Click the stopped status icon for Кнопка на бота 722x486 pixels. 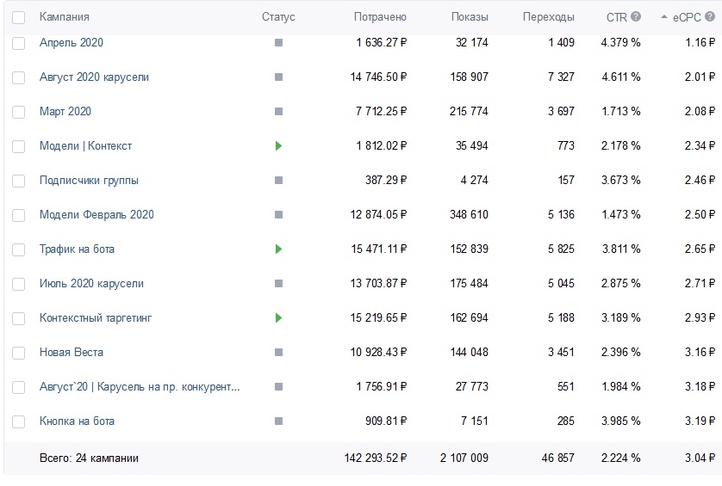coord(278,422)
